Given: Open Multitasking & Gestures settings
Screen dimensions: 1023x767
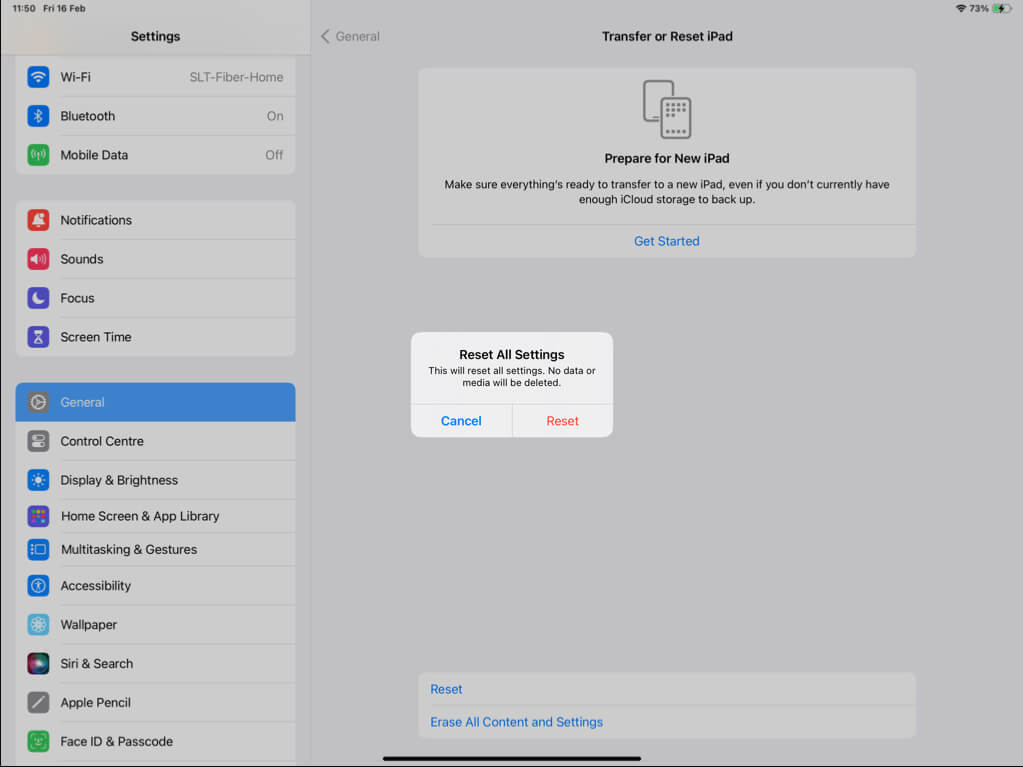Looking at the screenshot, I should click(155, 549).
